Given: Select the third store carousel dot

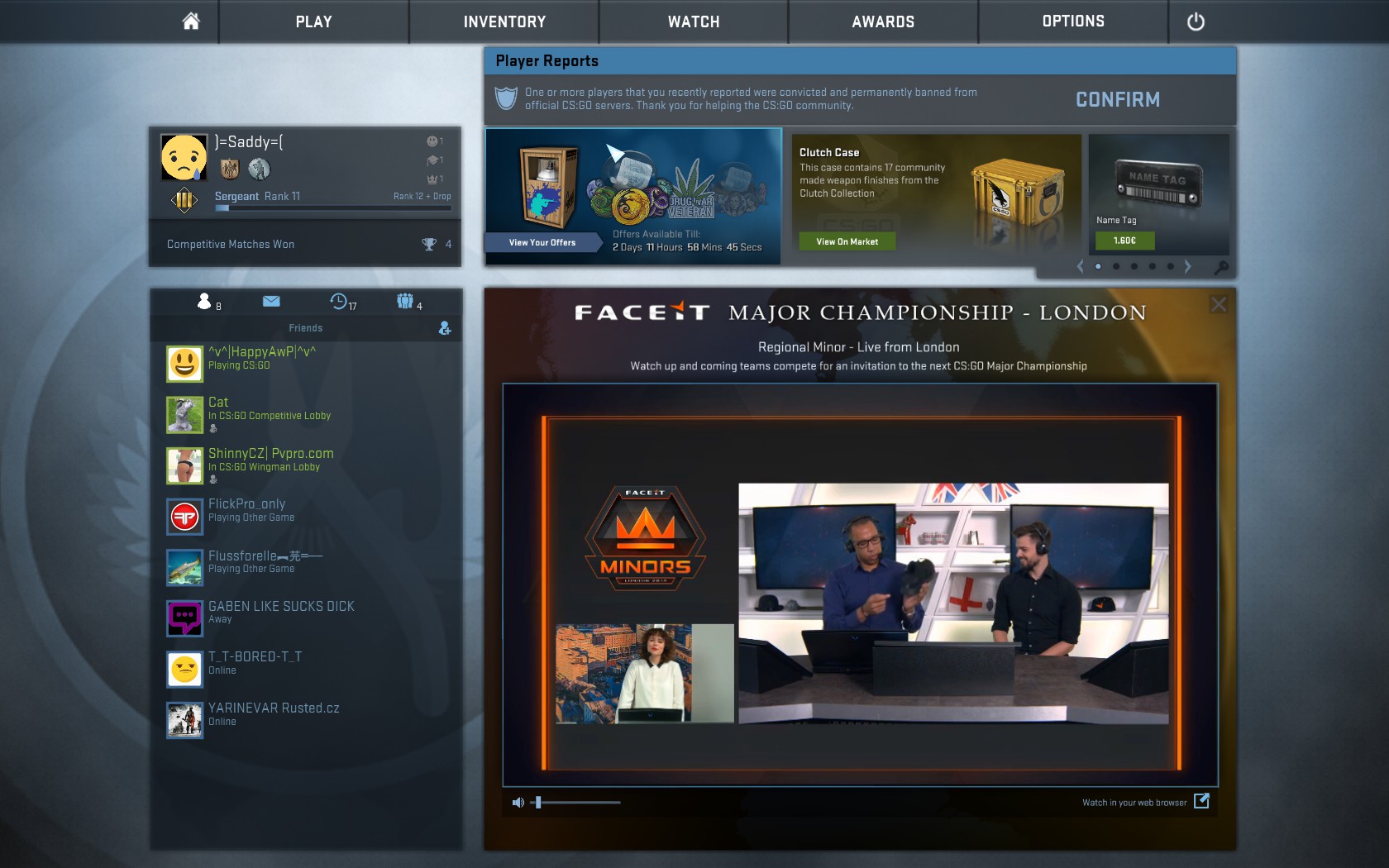Looking at the screenshot, I should click(1134, 266).
